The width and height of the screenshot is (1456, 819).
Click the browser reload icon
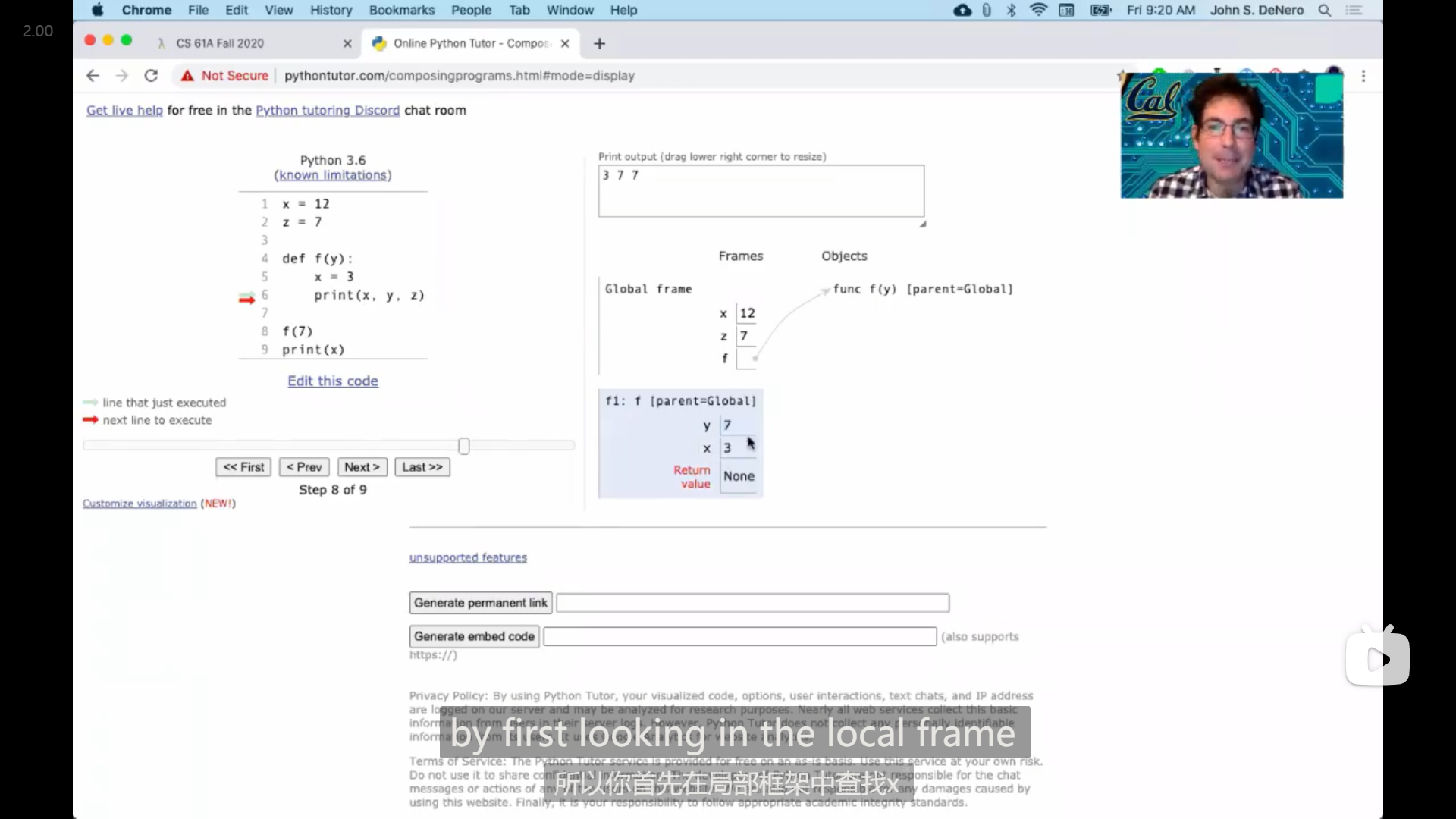[151, 76]
